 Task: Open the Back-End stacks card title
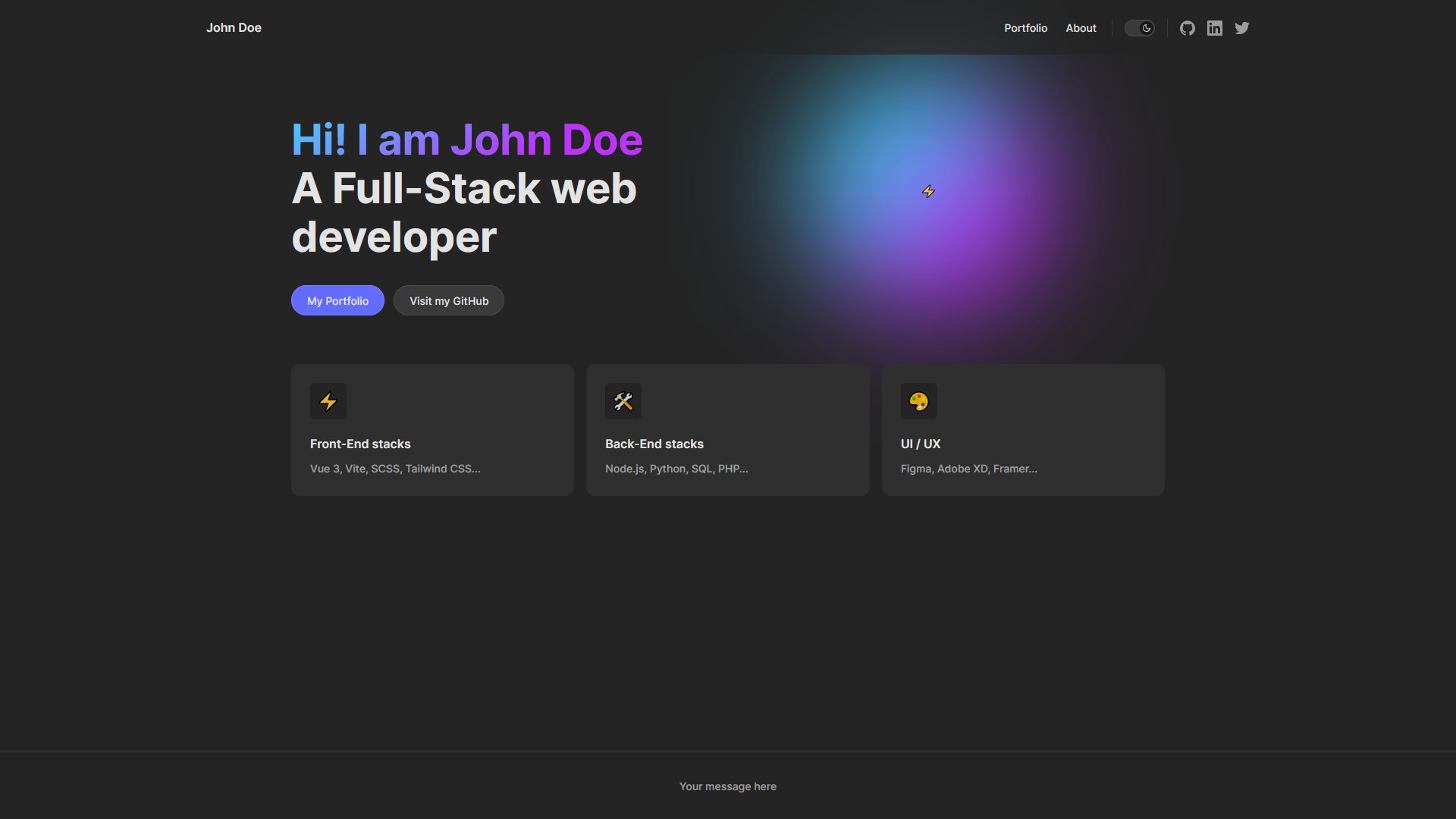[654, 444]
